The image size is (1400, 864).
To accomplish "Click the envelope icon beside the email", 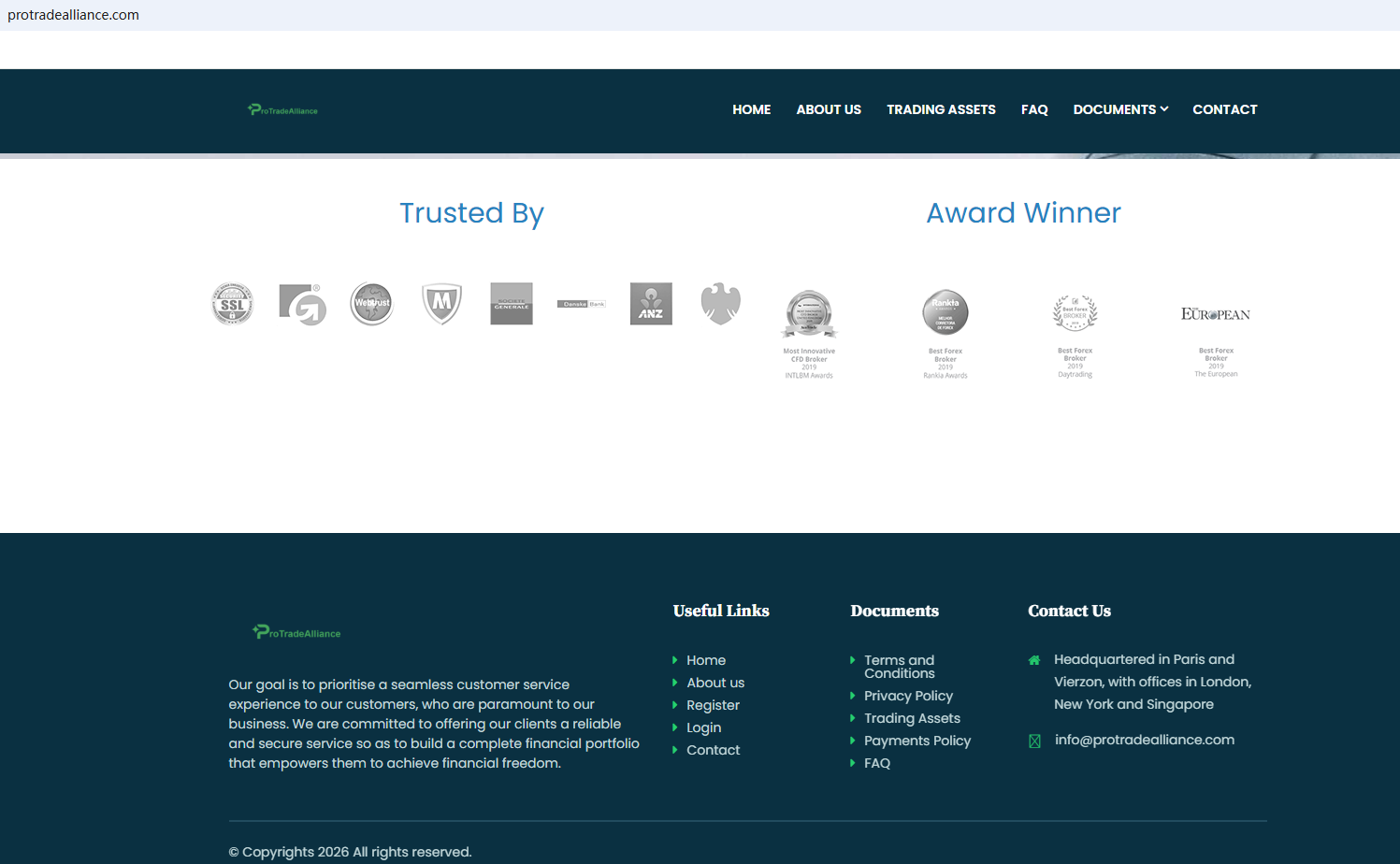I will coord(1034,741).
